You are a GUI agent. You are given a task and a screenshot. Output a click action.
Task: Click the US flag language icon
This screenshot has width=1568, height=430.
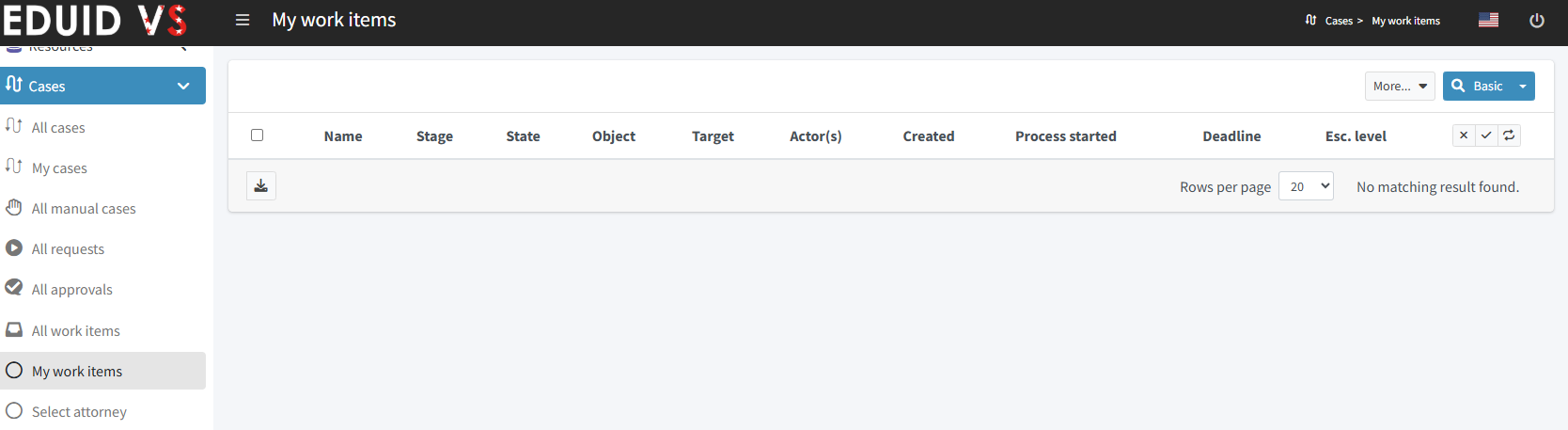pos(1488,20)
